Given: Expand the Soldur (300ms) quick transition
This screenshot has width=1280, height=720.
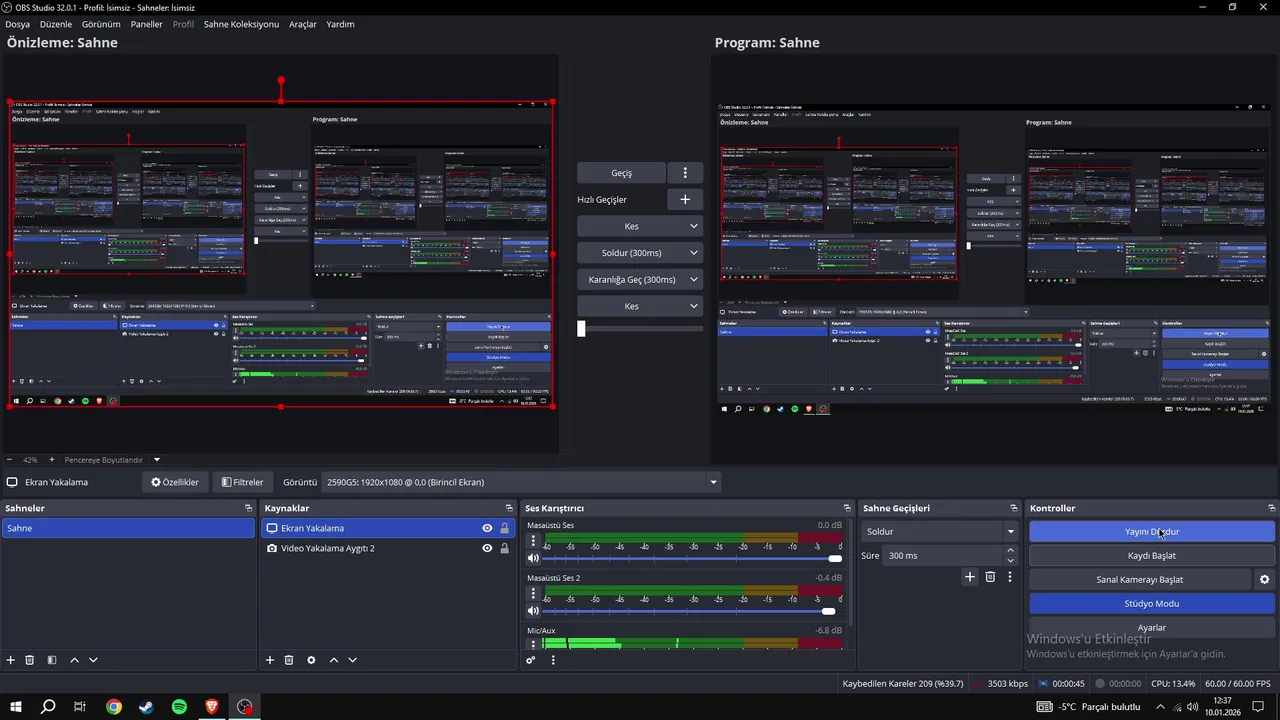Looking at the screenshot, I should click(x=694, y=253).
